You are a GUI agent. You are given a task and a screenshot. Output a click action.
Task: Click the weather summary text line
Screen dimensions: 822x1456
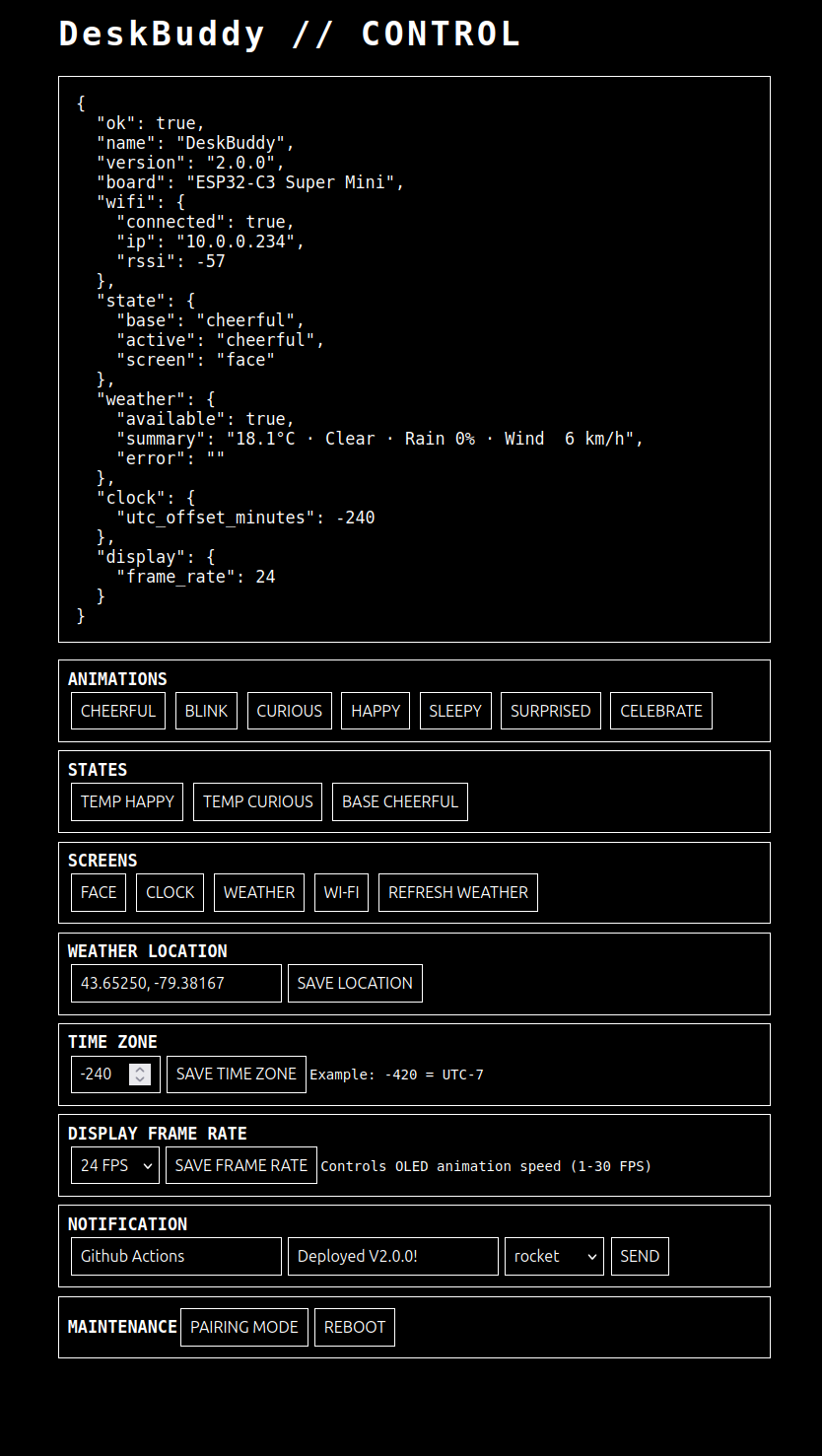tap(380, 439)
